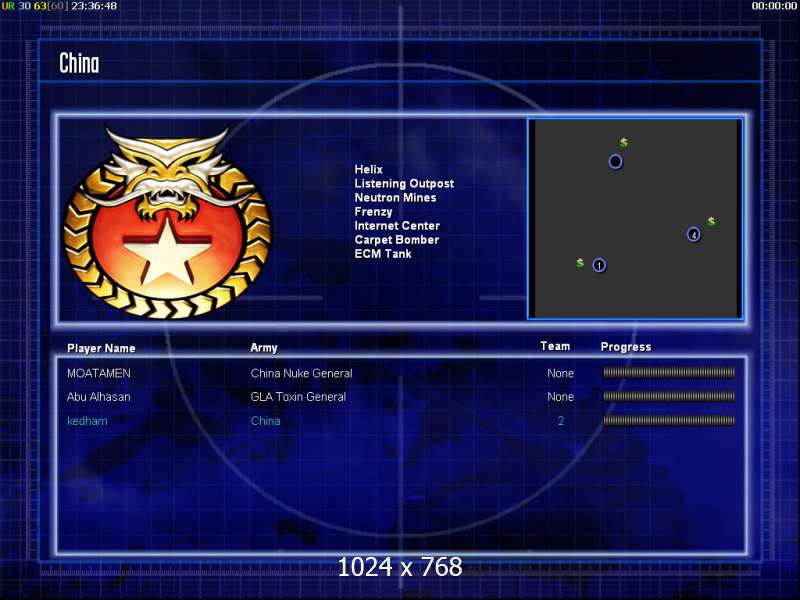
Task: Click the "ECM Tank" entry
Action: tap(383, 254)
